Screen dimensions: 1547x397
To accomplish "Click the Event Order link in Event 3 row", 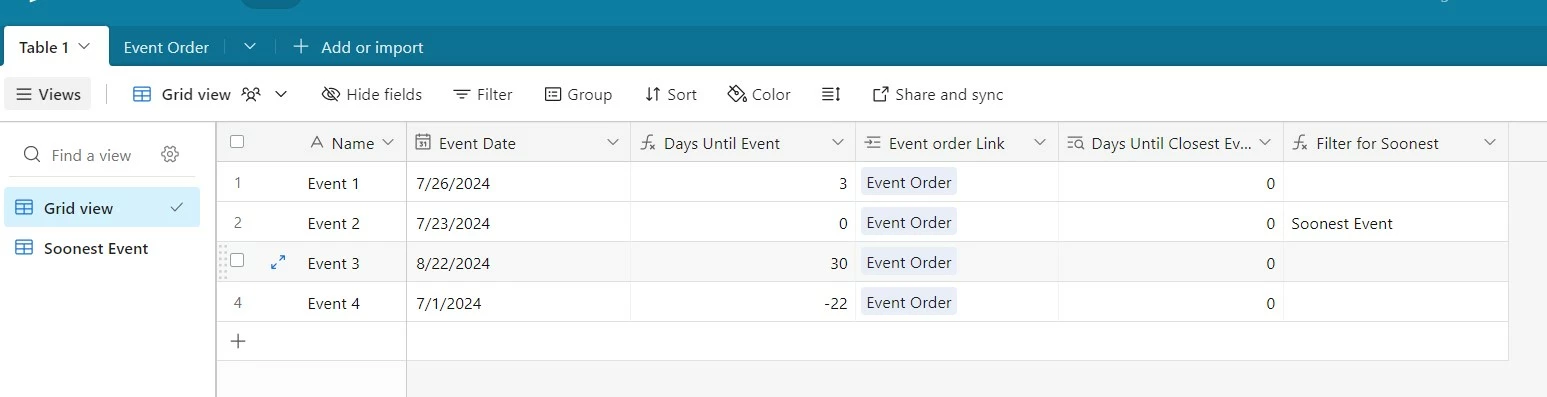I will [x=909, y=262].
